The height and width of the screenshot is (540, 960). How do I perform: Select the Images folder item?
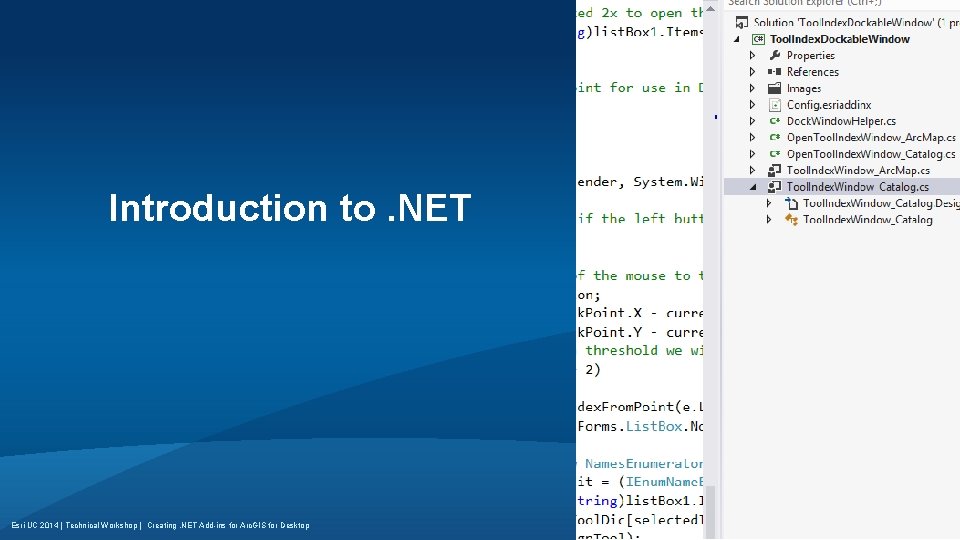pos(804,89)
